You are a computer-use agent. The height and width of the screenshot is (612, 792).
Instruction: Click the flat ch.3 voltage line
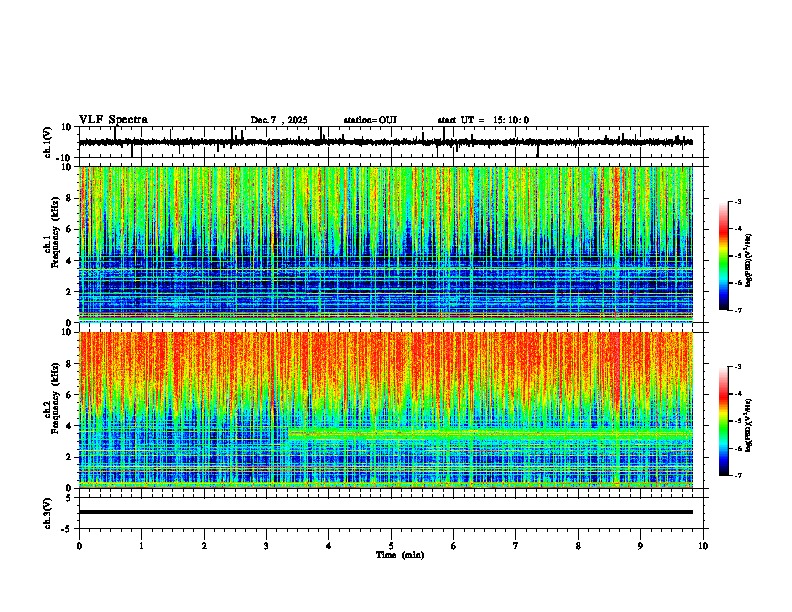386,512
